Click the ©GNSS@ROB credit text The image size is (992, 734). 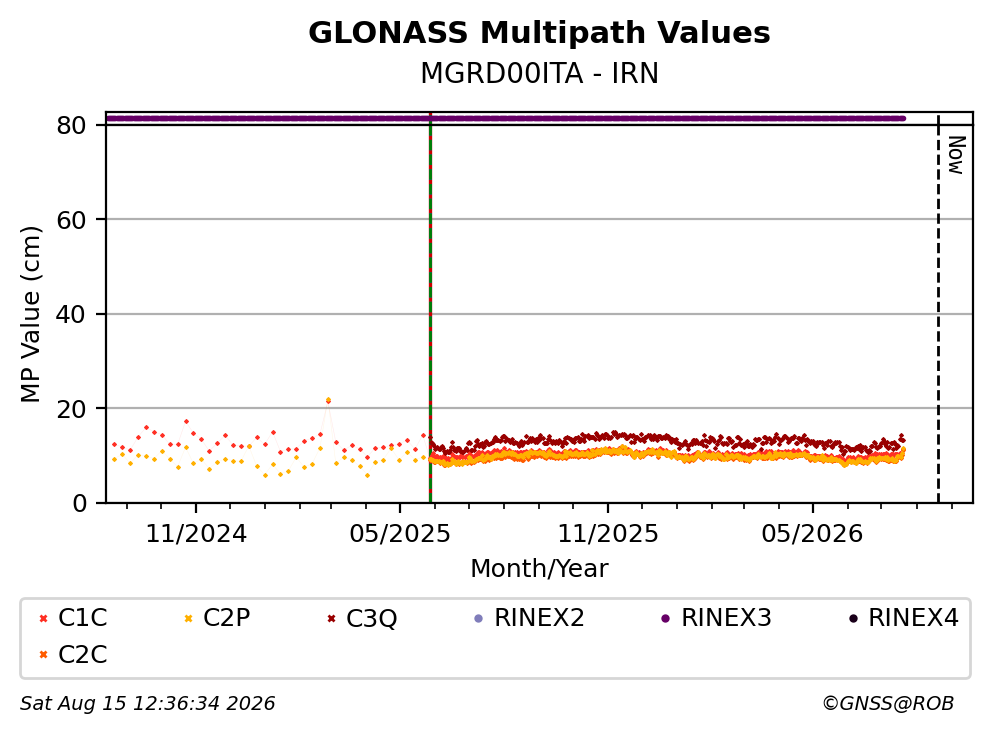[888, 703]
